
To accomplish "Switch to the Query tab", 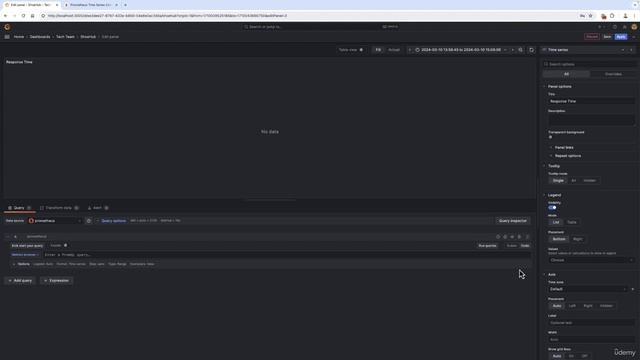I will pyautogui.click(x=19, y=208).
